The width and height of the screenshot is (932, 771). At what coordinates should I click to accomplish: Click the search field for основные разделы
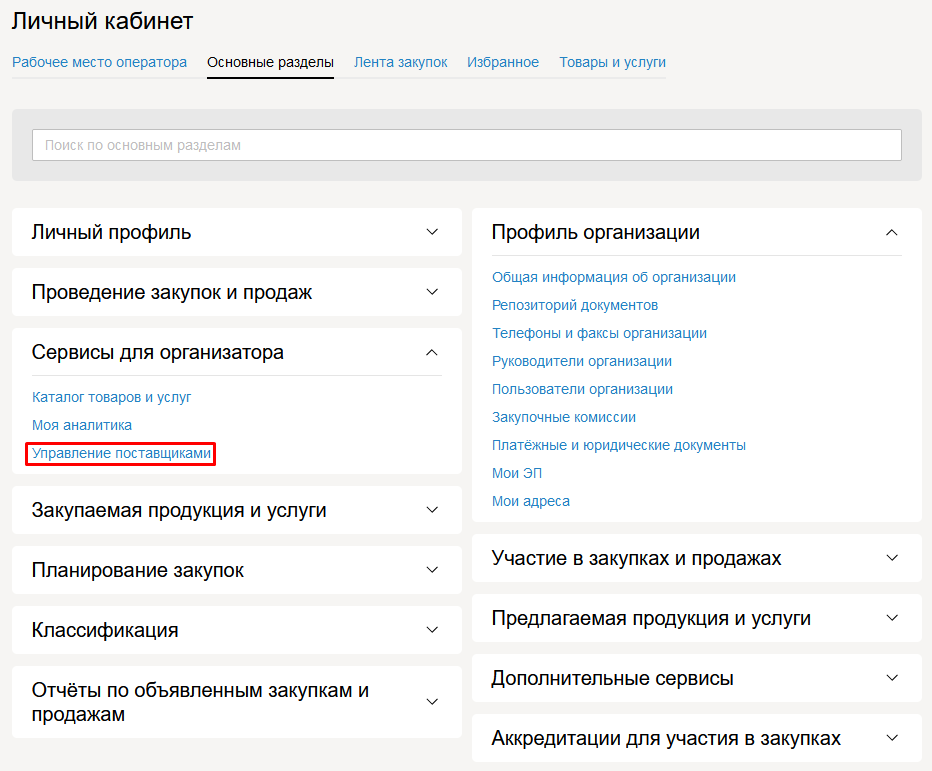[466, 145]
